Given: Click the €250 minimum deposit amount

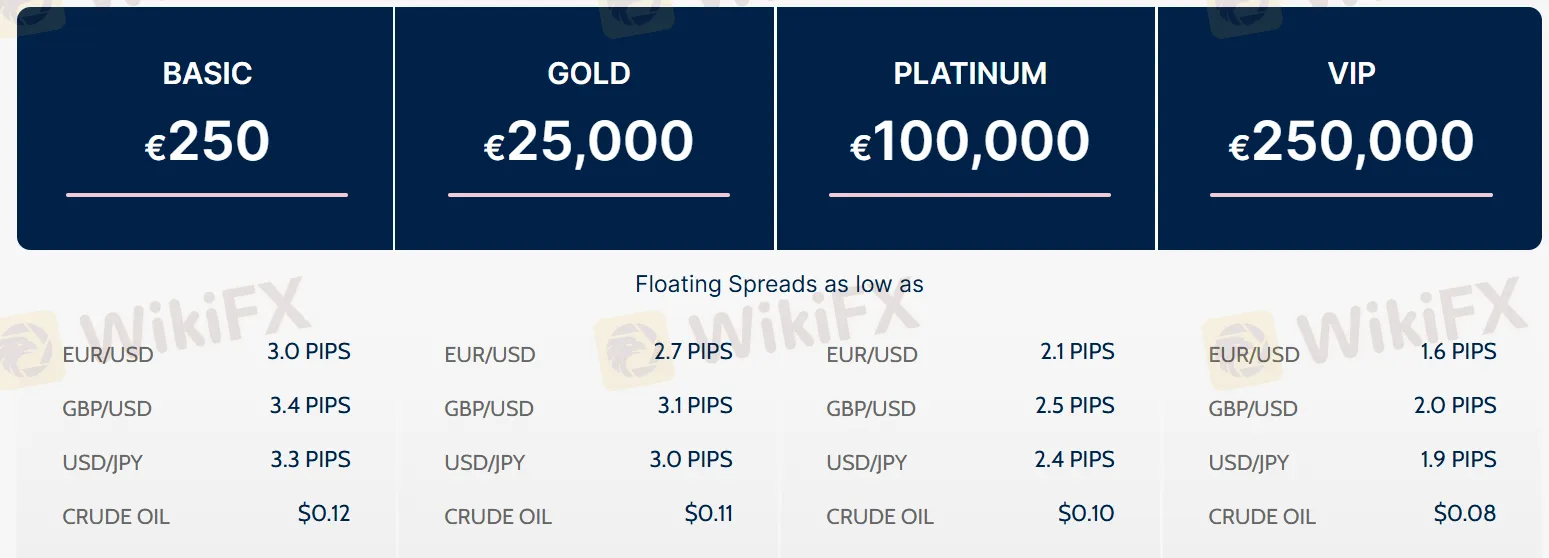Looking at the screenshot, I should click(x=207, y=141).
